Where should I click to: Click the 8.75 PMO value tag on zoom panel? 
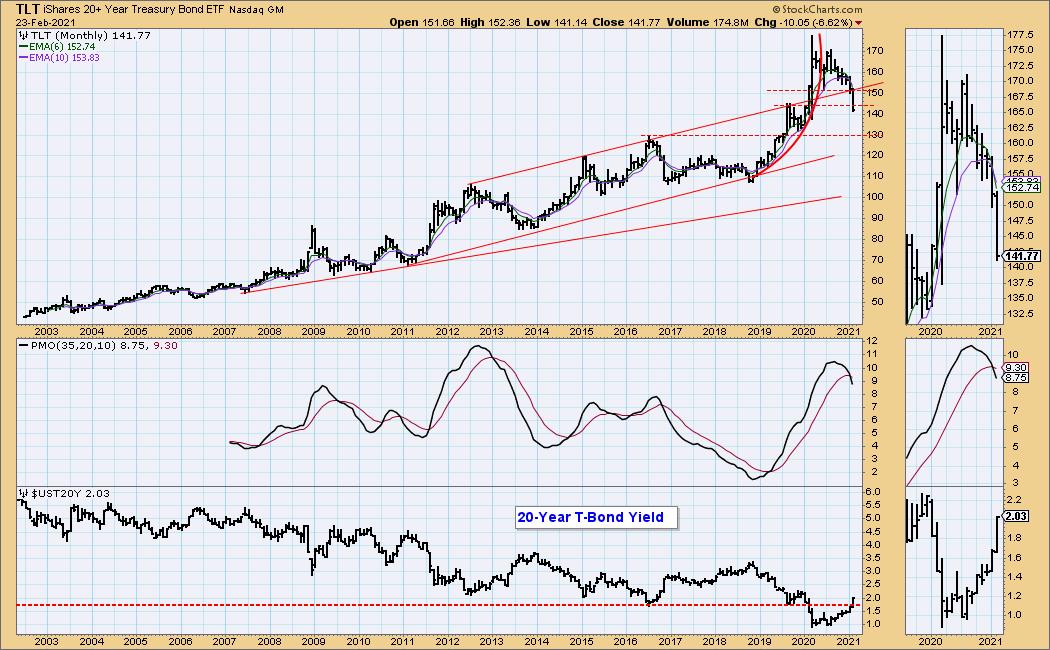coord(1016,378)
